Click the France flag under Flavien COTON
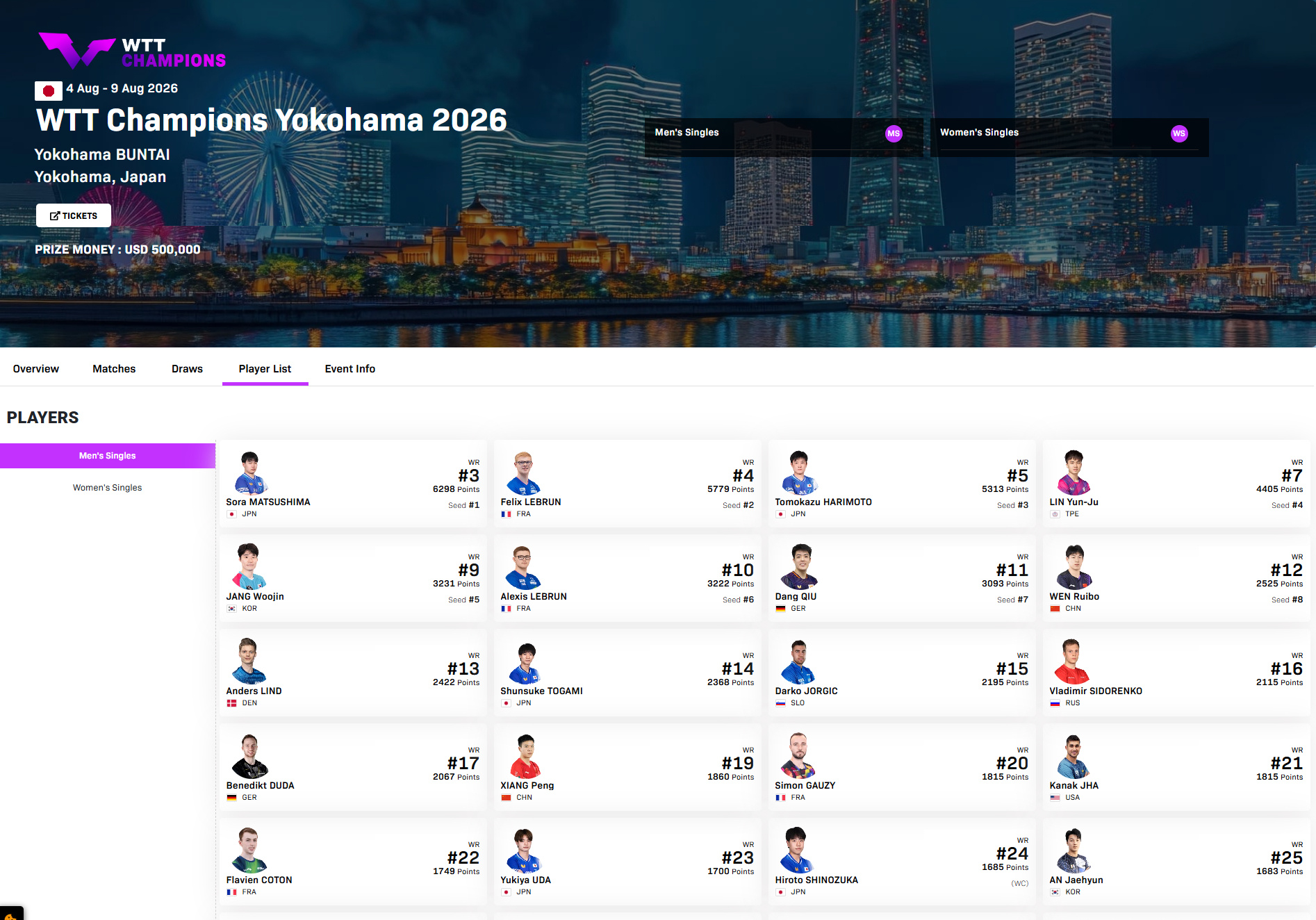 click(231, 892)
